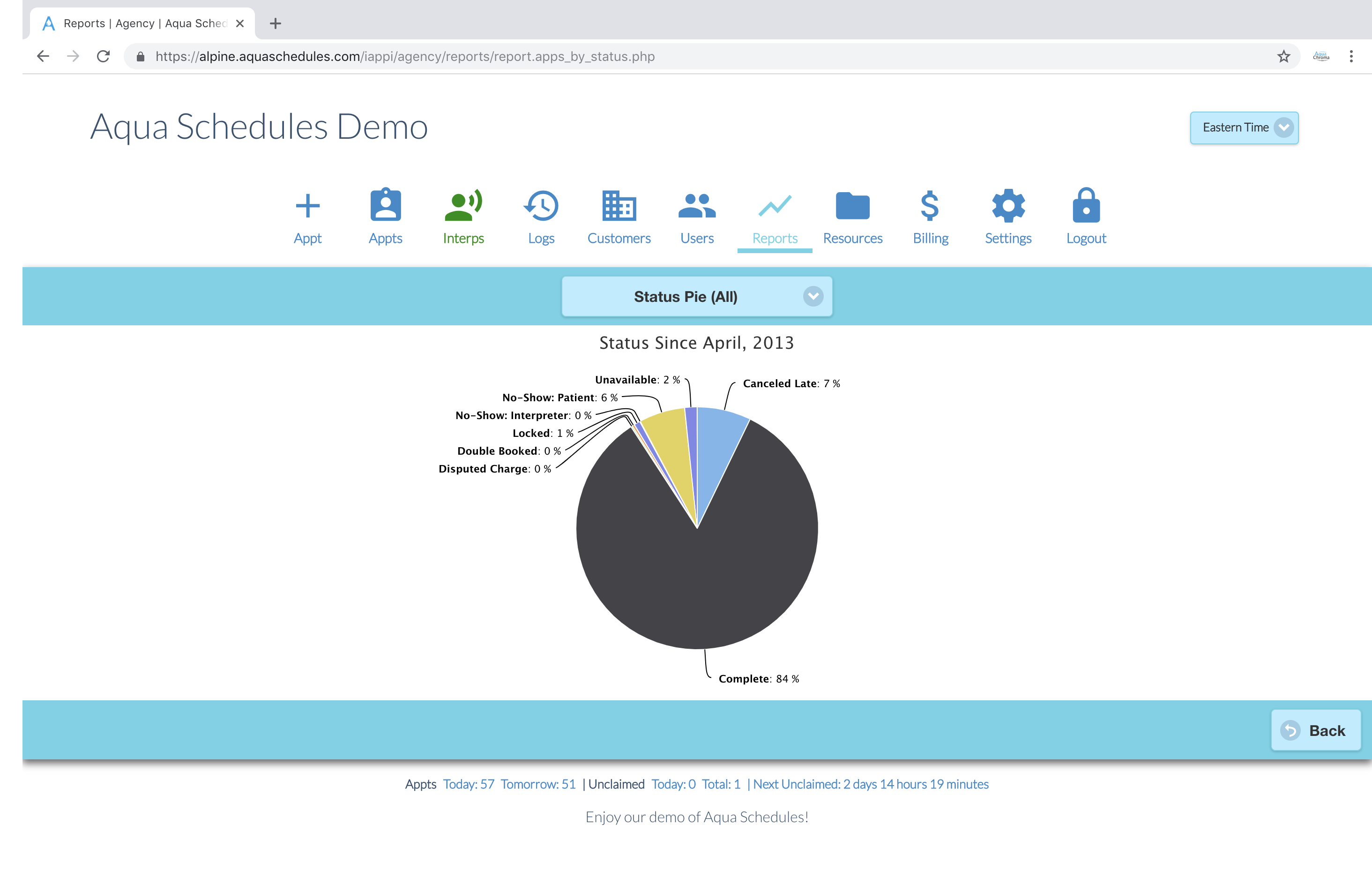Viewport: 1372px width, 870px height.
Task: Open the Logs history clock icon
Action: click(541, 206)
